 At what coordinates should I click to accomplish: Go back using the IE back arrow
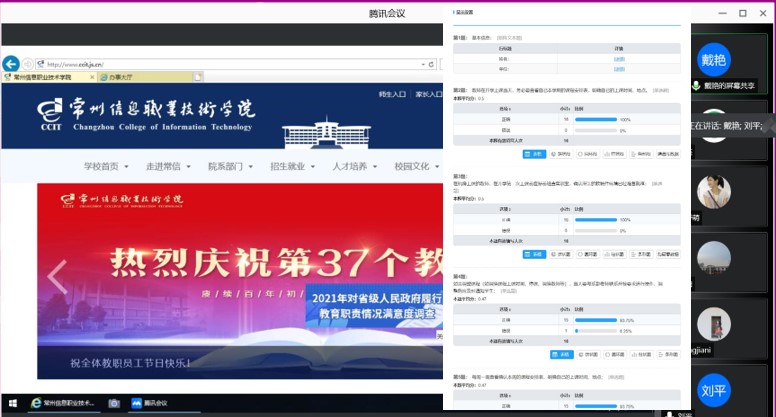tap(11, 64)
